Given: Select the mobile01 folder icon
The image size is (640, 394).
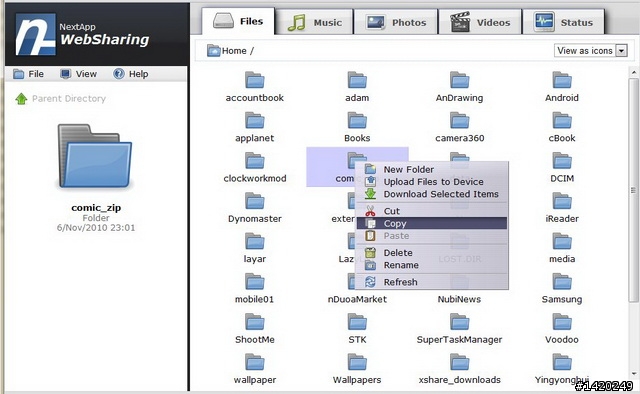Looking at the screenshot, I should click(255, 282).
